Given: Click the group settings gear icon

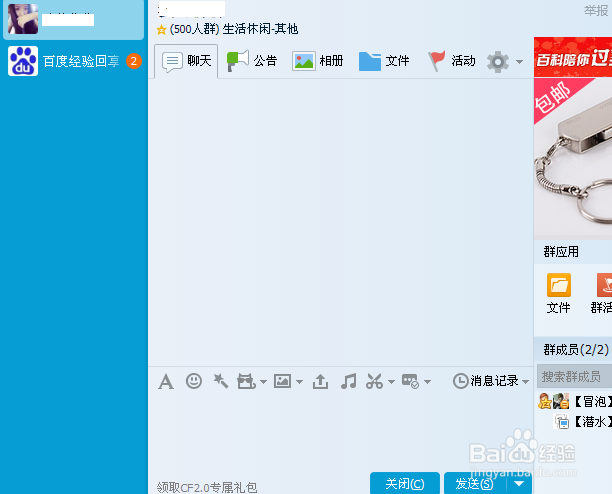Looking at the screenshot, I should [x=498, y=62].
